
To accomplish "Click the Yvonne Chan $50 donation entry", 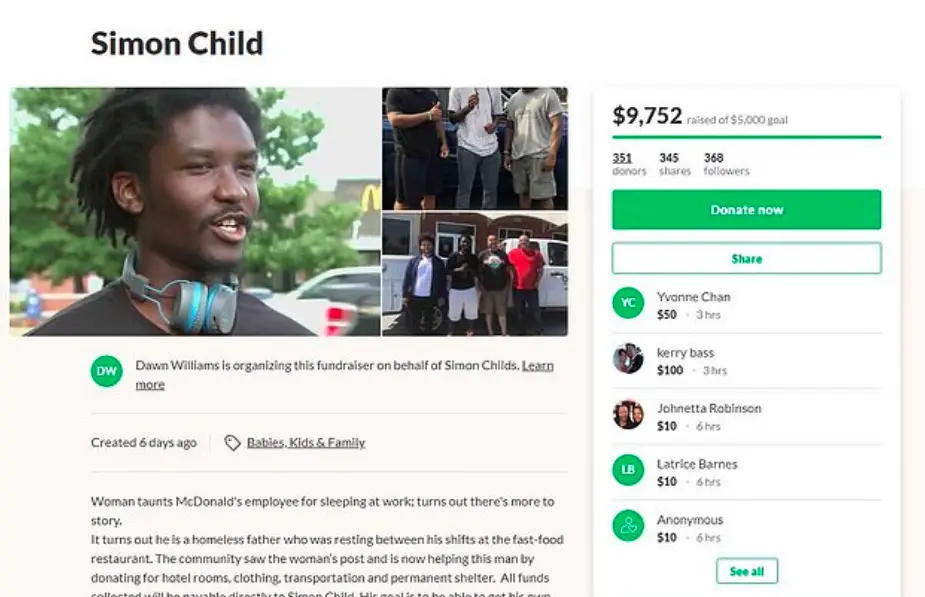I will 746,305.
